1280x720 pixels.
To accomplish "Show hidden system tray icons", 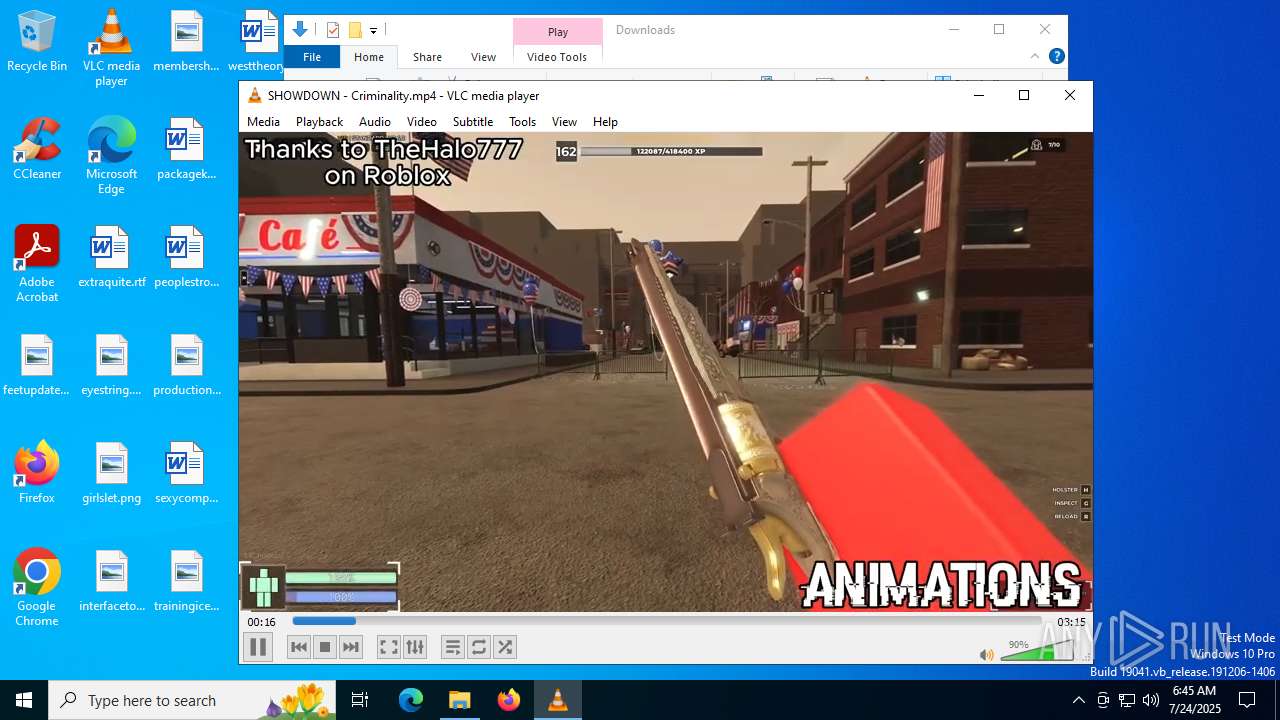I will 1078,700.
